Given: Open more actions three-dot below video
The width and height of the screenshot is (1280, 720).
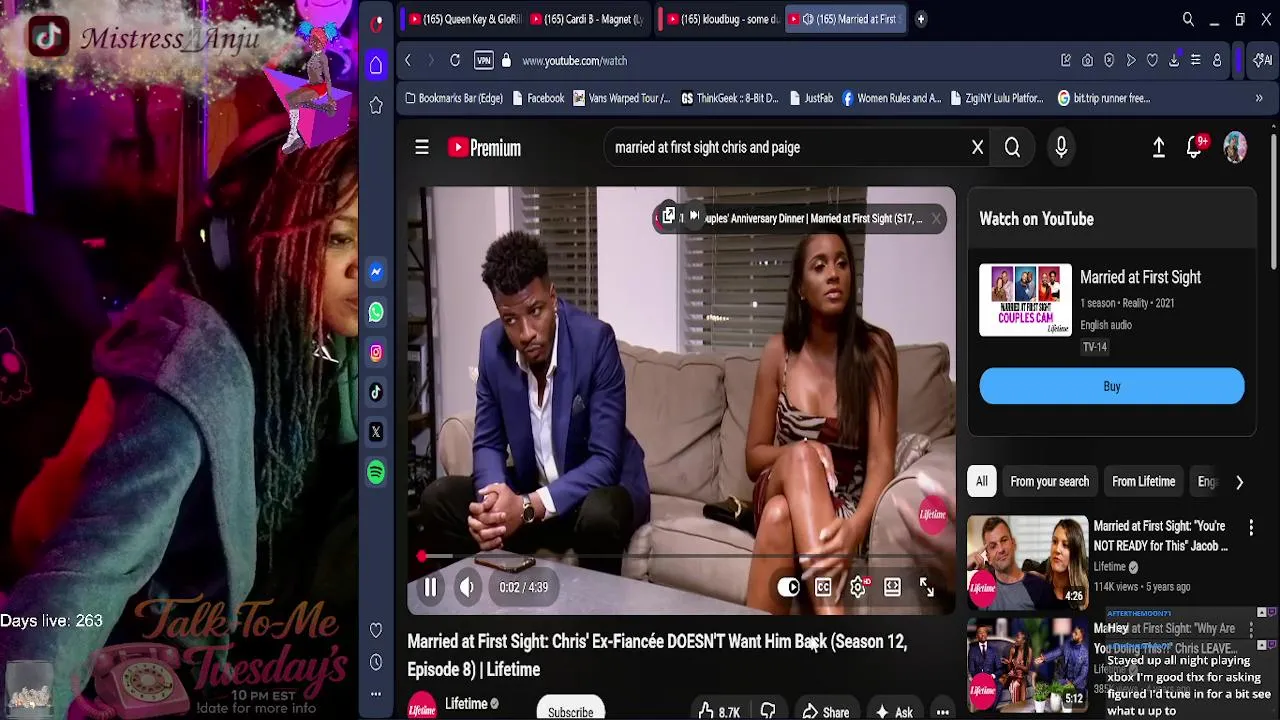Looking at the screenshot, I should [942, 712].
